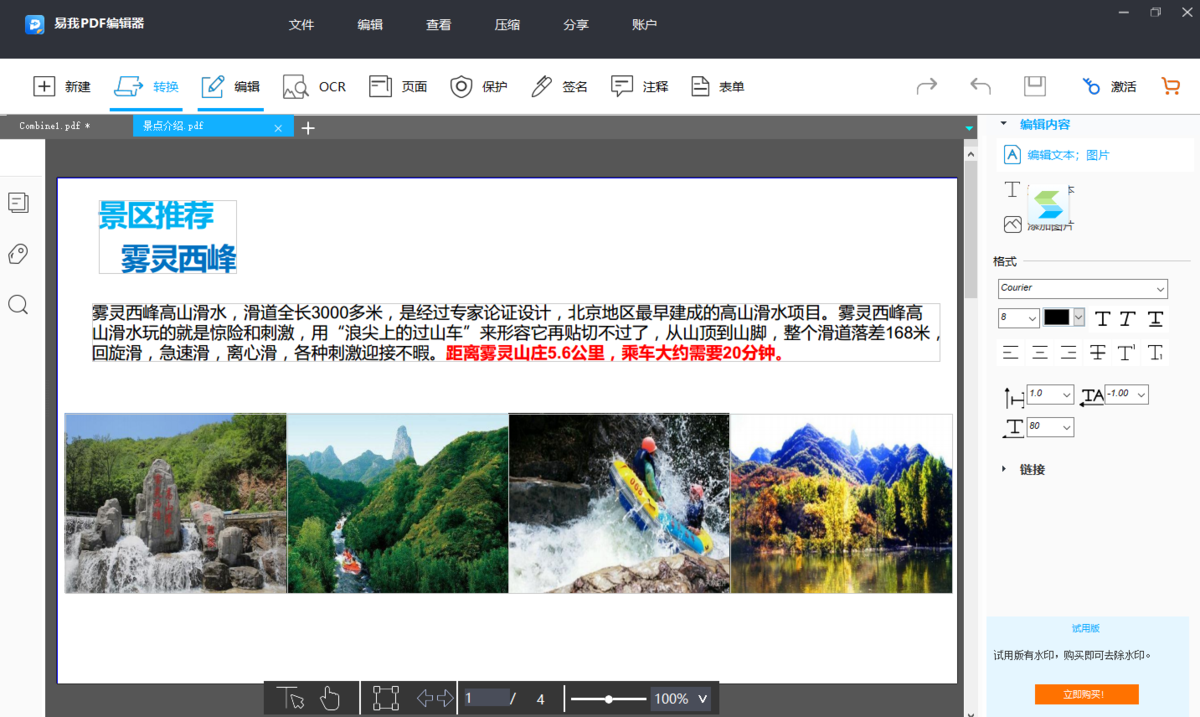Click the page number input field

pos(487,698)
